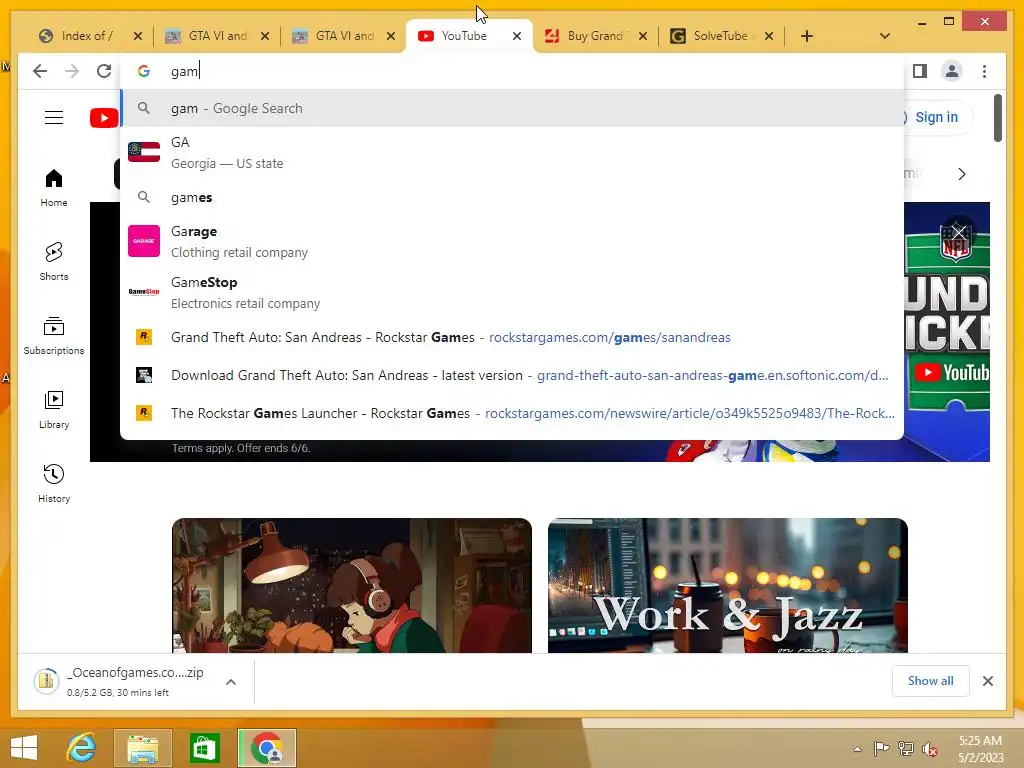This screenshot has height=768, width=1024.
Task: Click the YouTube logo
Action: [x=104, y=118]
